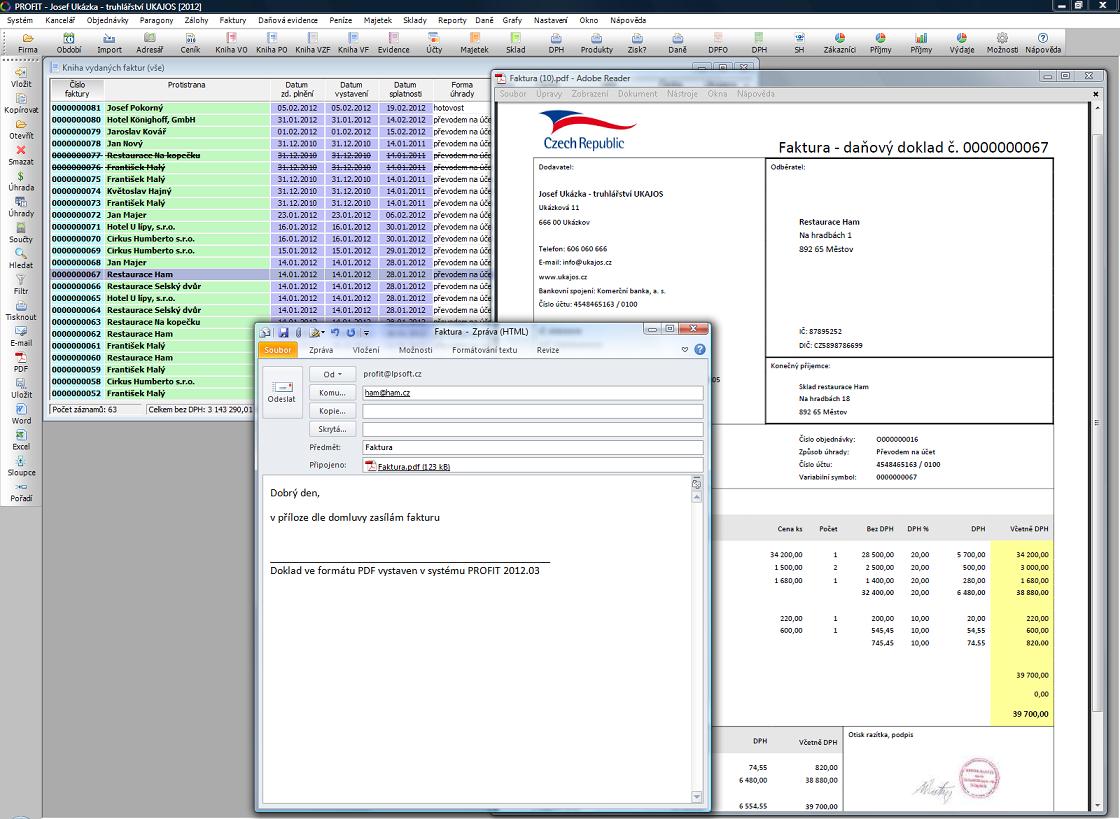1120x819 pixels.
Task: Switch to the Vložení ribbon tab
Action: click(x=366, y=350)
